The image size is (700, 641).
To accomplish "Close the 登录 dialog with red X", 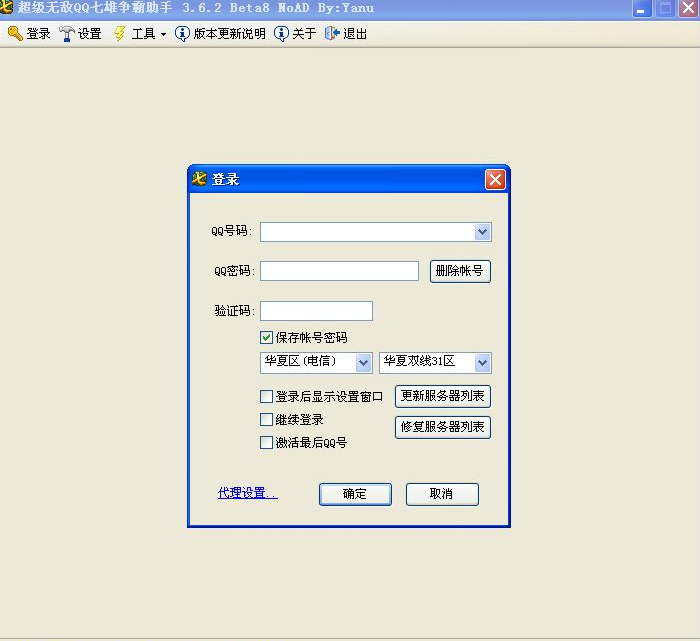I will pos(495,180).
